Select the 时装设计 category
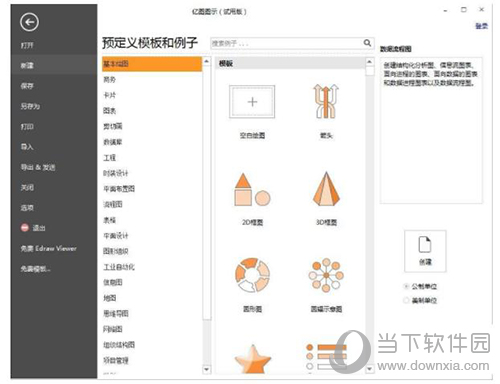Image resolution: width=500 pixels, height=384 pixels. 116,173
